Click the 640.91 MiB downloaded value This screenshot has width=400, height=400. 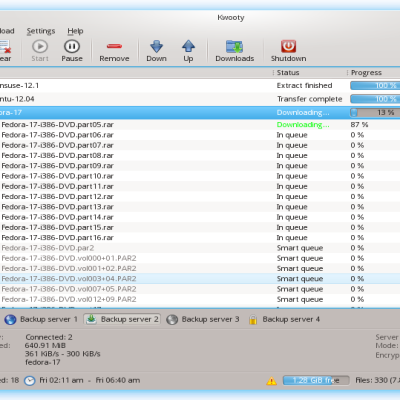tap(45, 346)
